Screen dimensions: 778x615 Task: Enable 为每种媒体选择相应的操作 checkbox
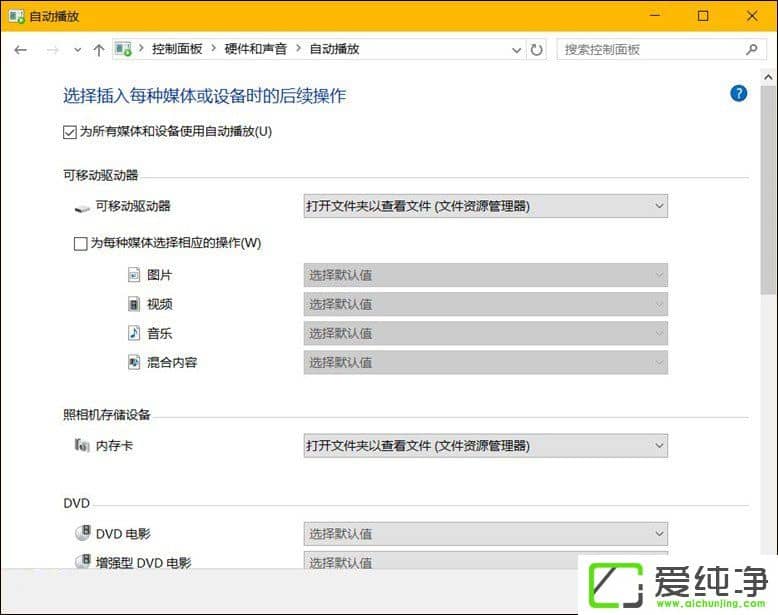(x=81, y=242)
